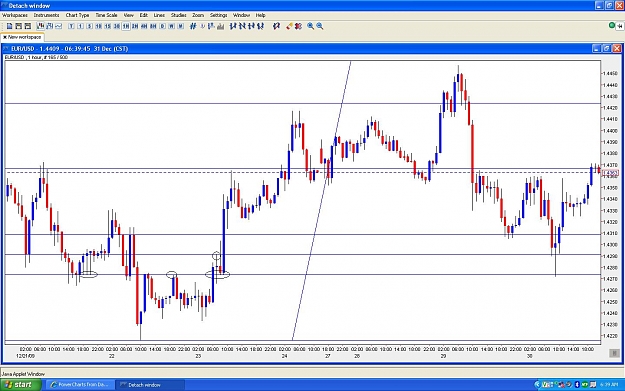Select 5 minute timeframe button
The height and width of the screenshot is (391, 625).
tap(90, 26)
